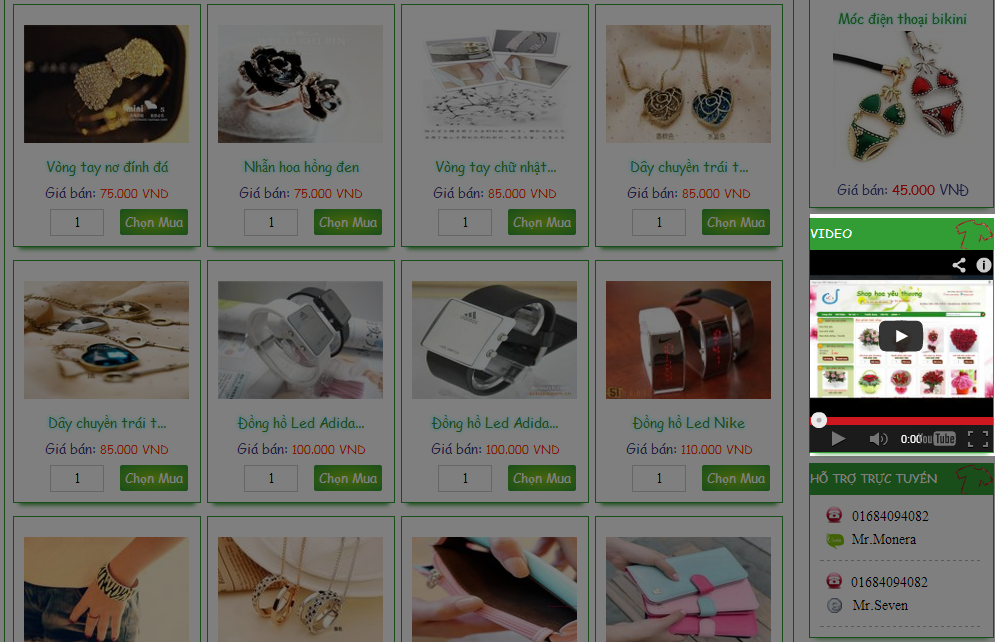Enter fullscreen mode on the video
995x642 pixels.
click(x=978, y=438)
